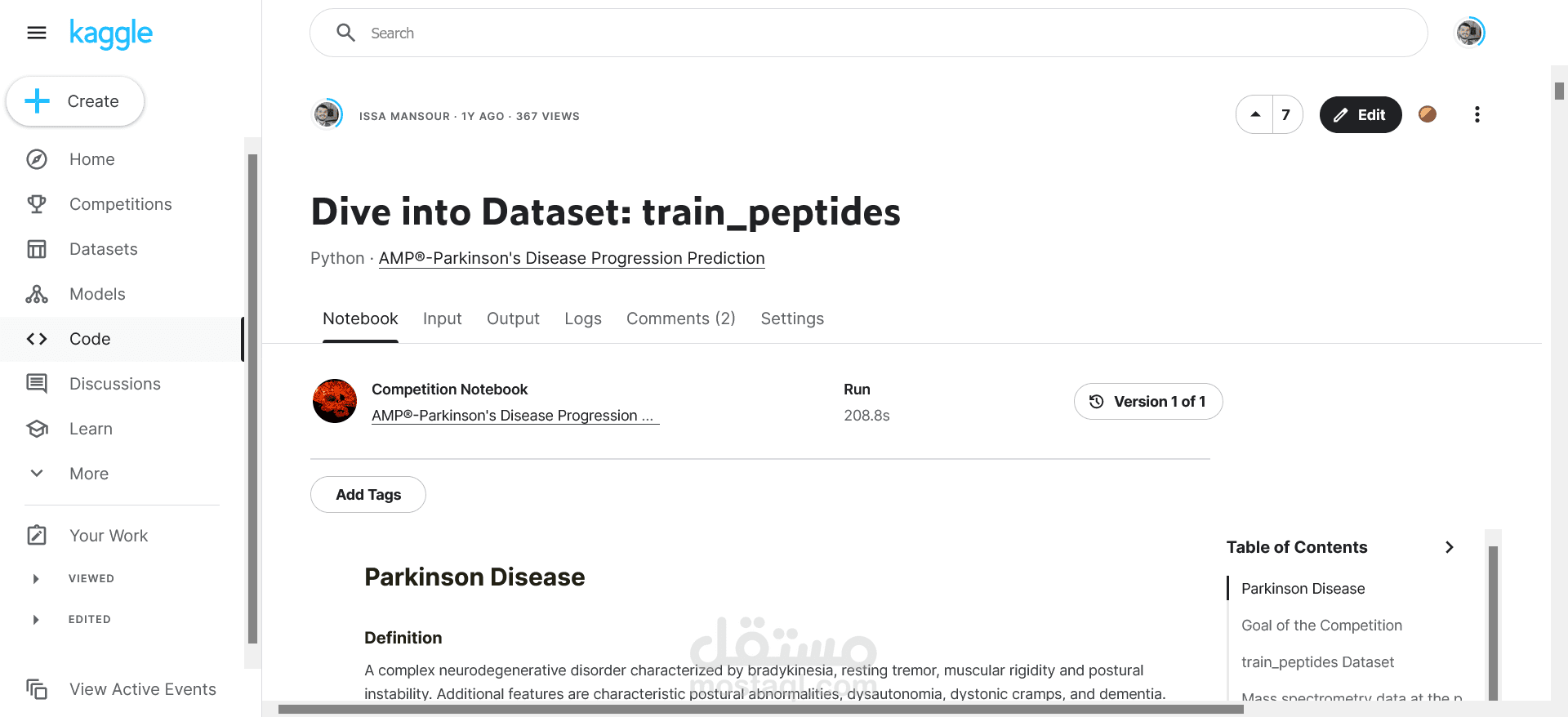Select the Code sidebar icon
This screenshot has height=717, width=1568.
click(x=37, y=338)
